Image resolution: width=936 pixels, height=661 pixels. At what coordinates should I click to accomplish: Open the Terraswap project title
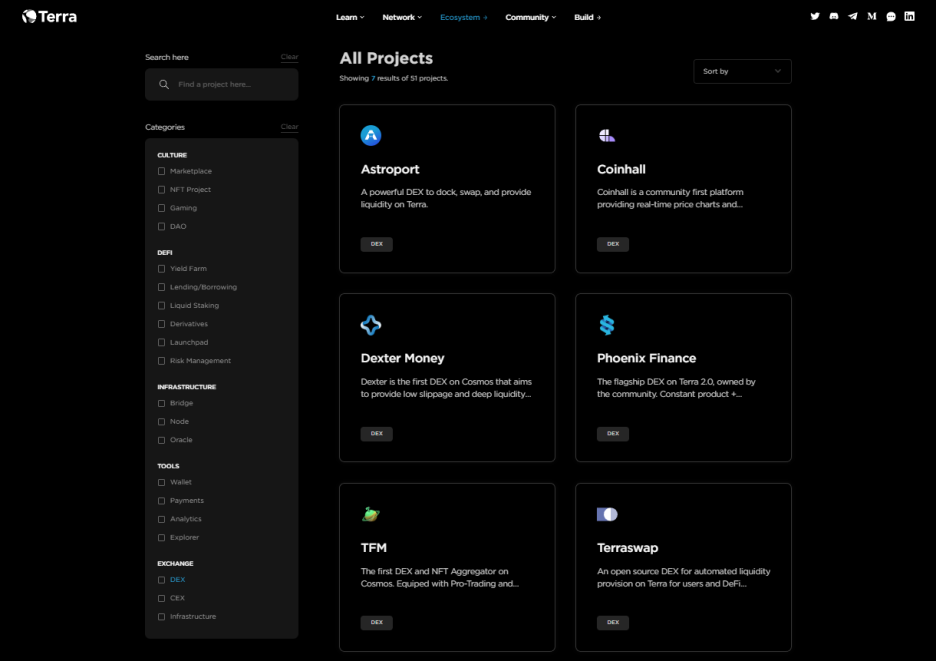point(627,548)
